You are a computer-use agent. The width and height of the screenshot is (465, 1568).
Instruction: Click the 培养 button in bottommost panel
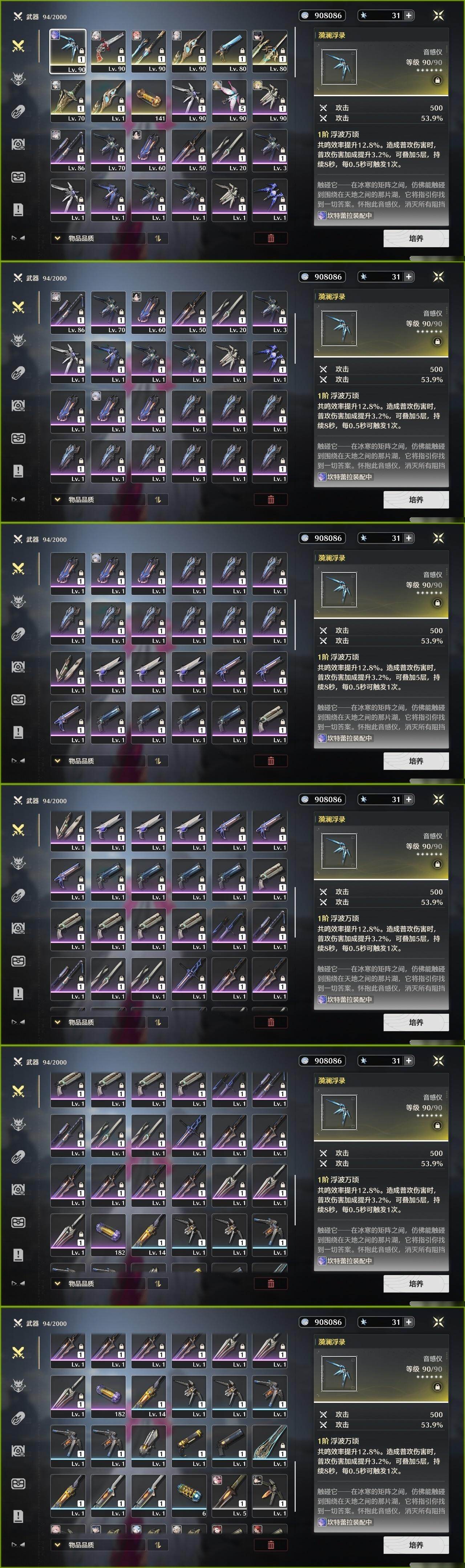click(416, 1544)
